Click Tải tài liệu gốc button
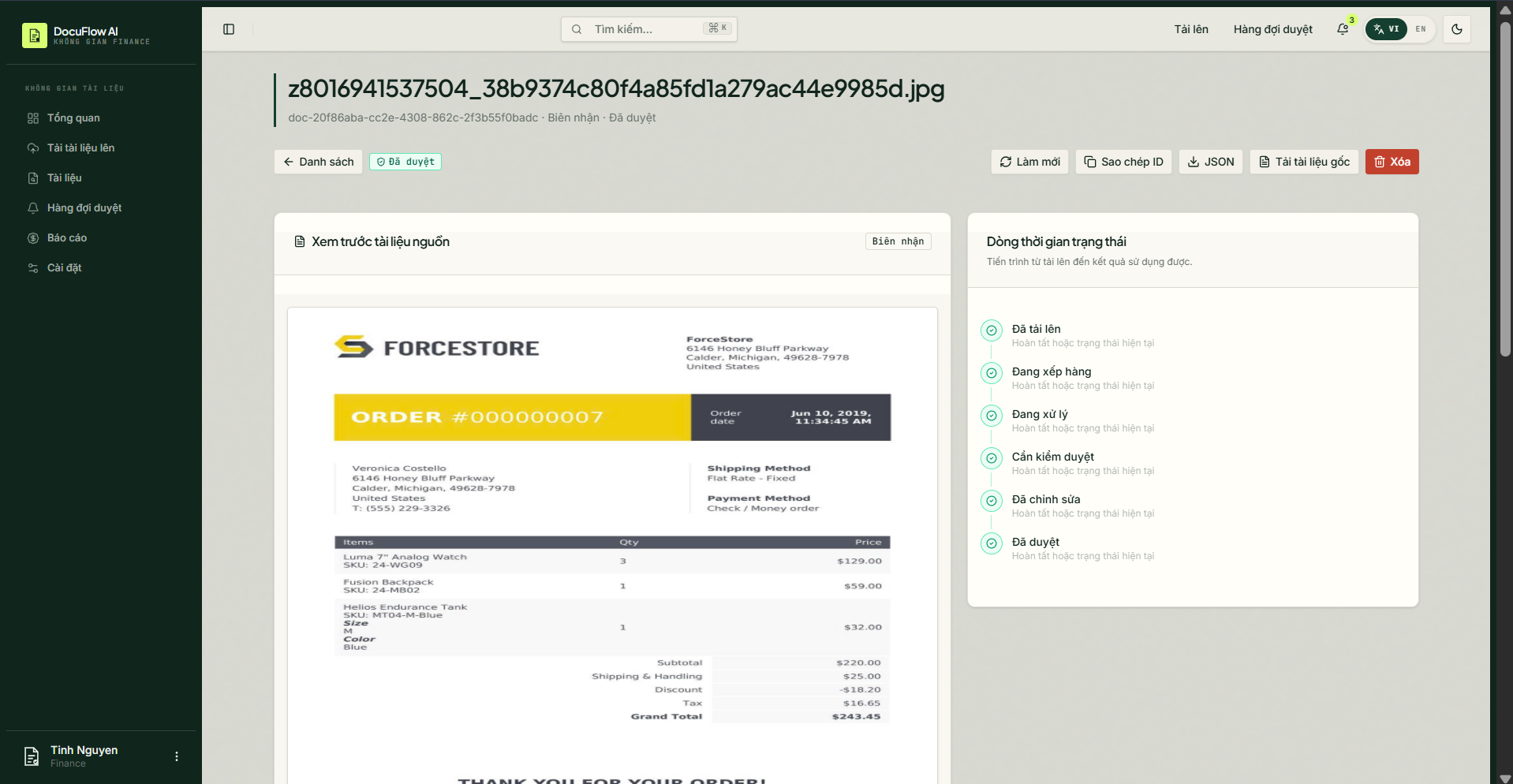This screenshot has width=1513, height=784. pyautogui.click(x=1304, y=162)
